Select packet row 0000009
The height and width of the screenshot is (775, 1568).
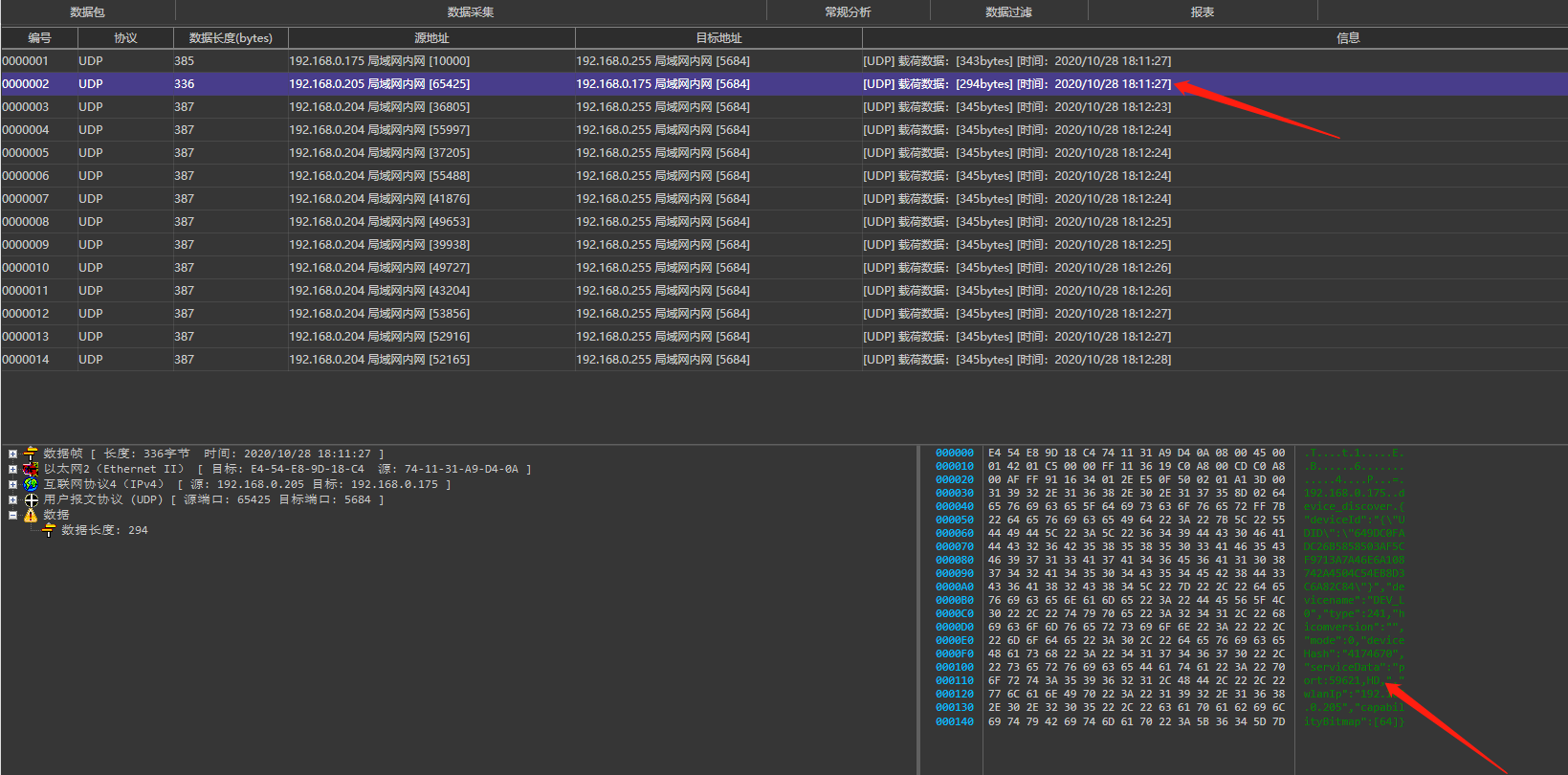click(x=784, y=245)
